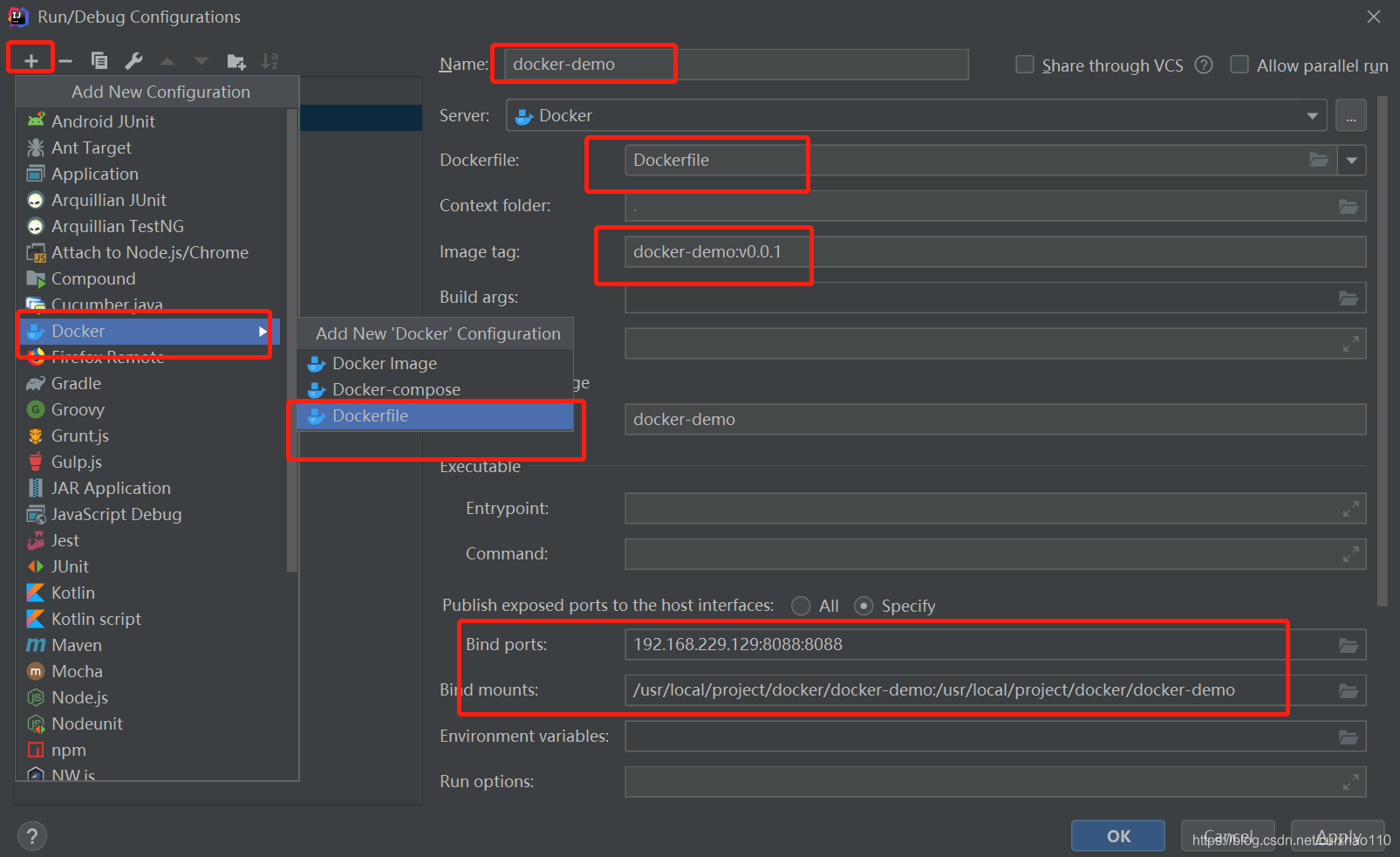The height and width of the screenshot is (857, 1400).
Task: Expand the Docker submenu arrow
Action: point(263,332)
